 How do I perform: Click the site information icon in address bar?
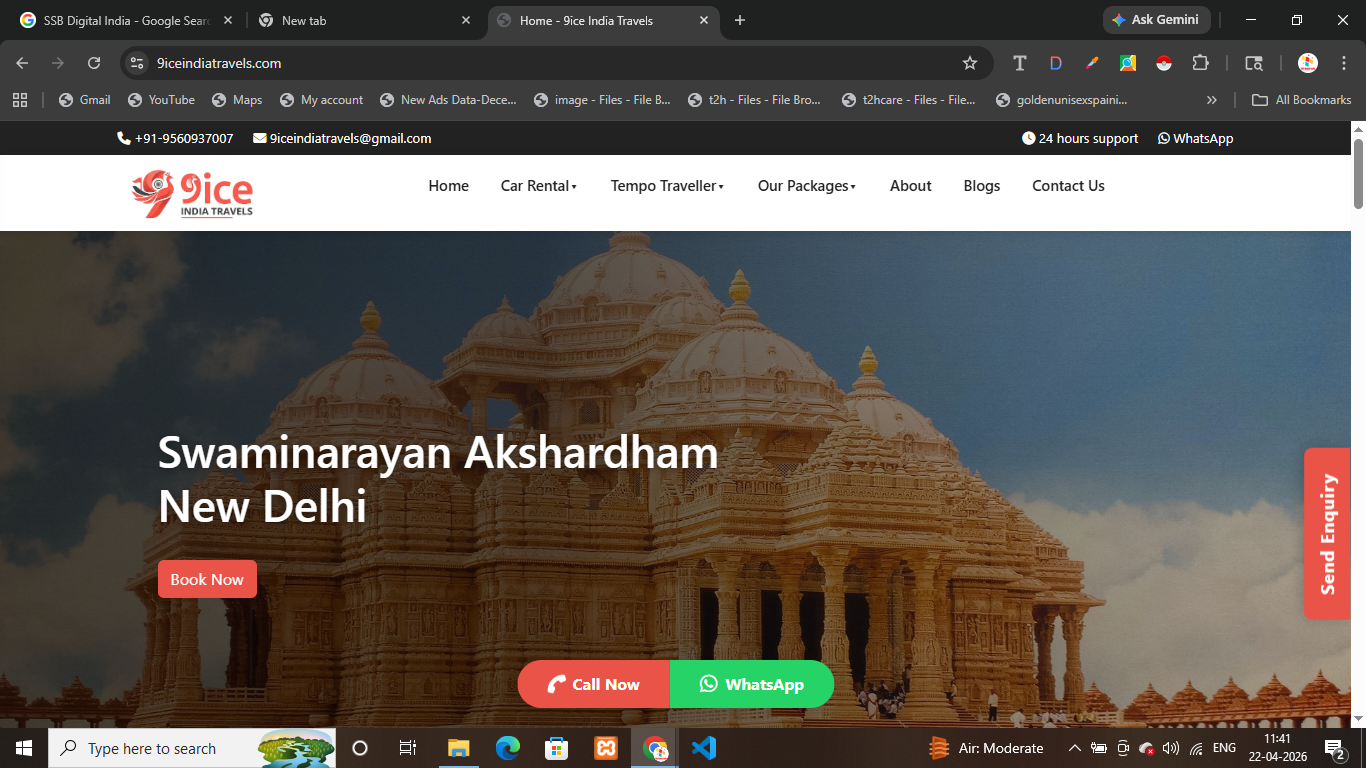coord(137,63)
